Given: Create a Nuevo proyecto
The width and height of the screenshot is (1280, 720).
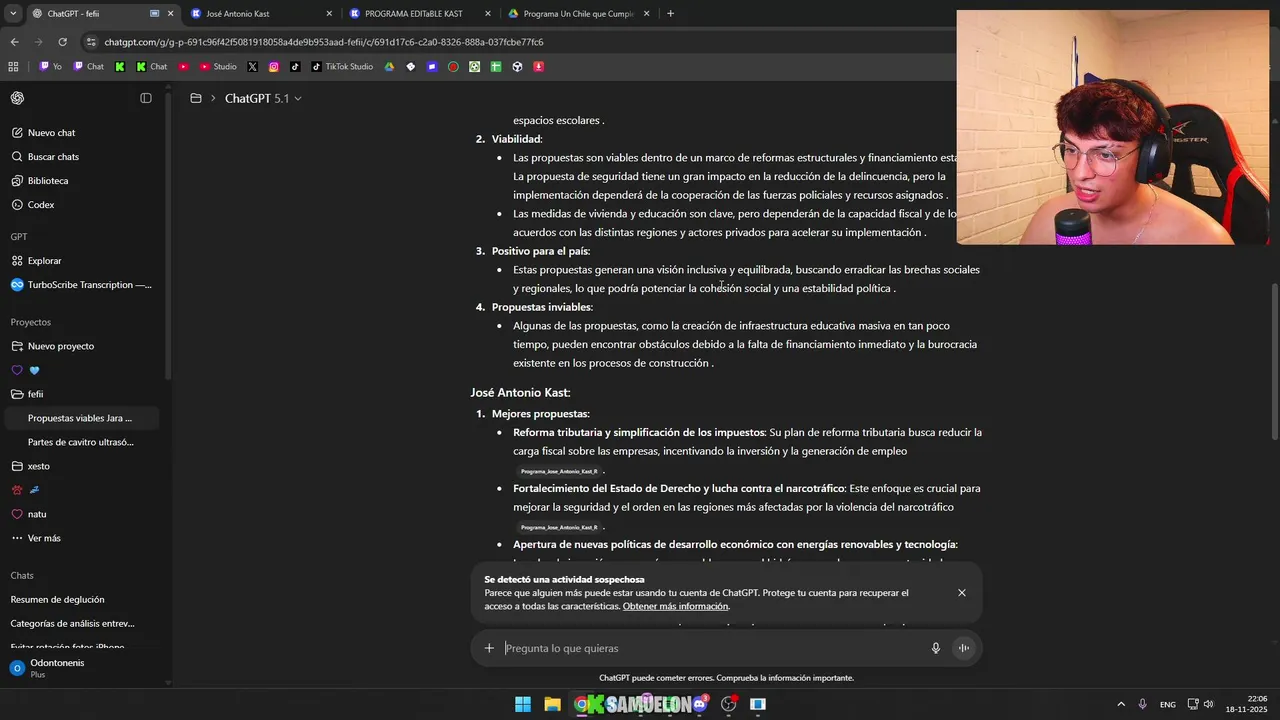Looking at the screenshot, I should tap(82, 346).
